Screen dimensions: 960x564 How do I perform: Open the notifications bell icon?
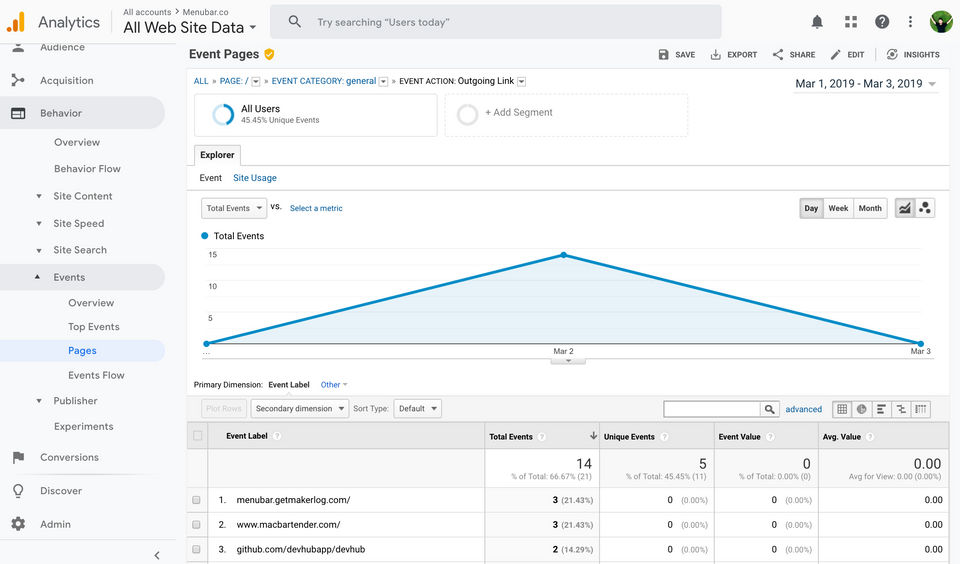click(817, 22)
